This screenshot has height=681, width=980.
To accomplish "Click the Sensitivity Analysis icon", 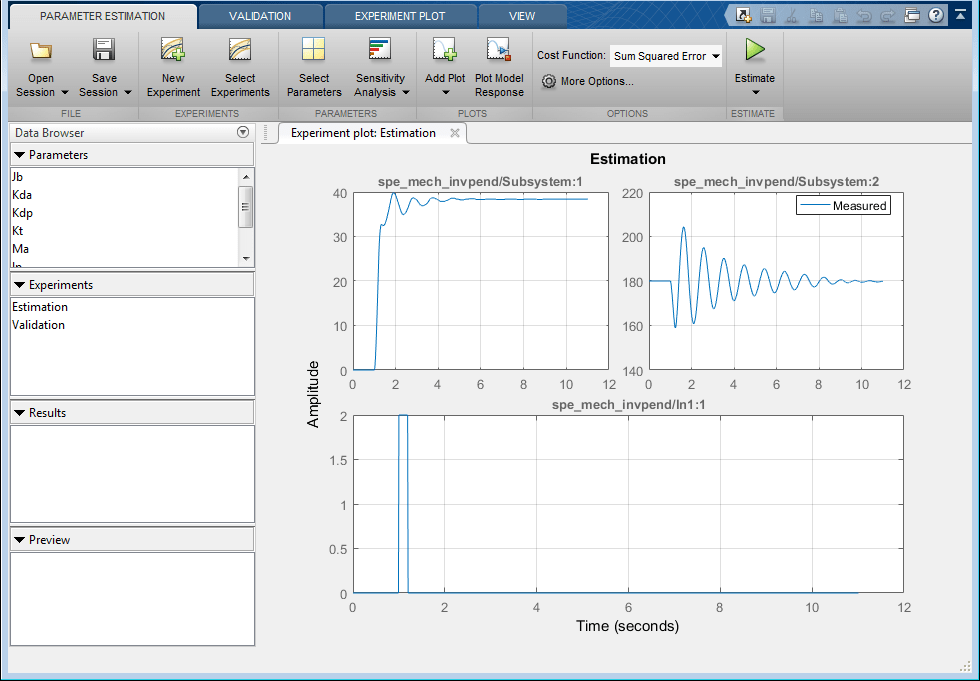I will click(x=379, y=49).
